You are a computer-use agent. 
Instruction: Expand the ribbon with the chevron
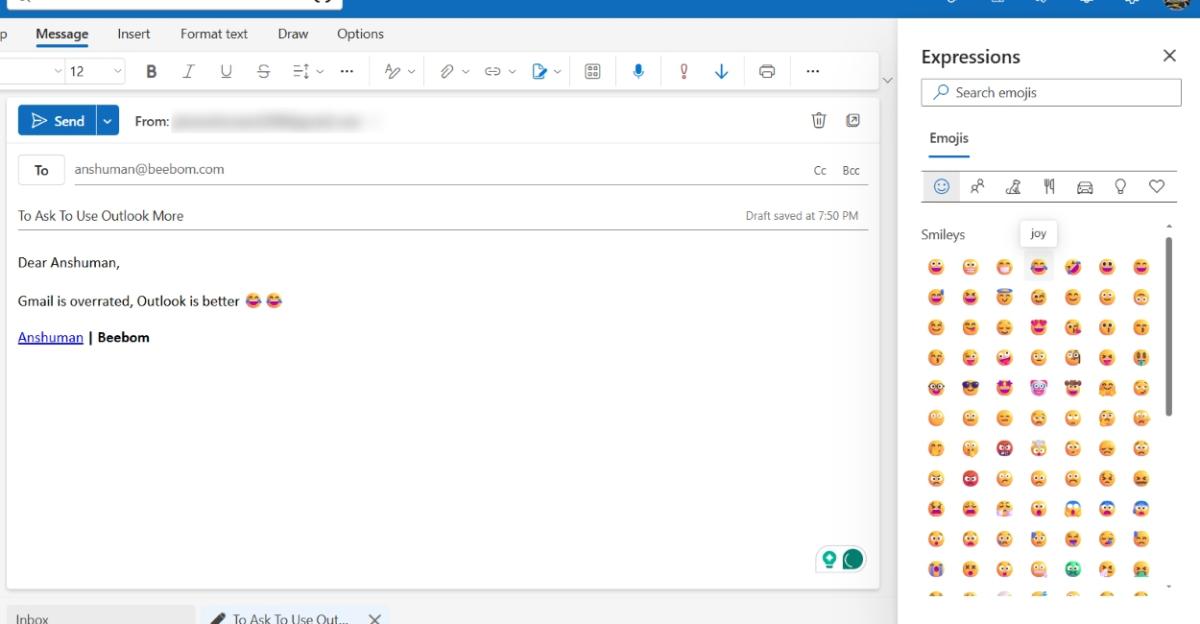(887, 79)
